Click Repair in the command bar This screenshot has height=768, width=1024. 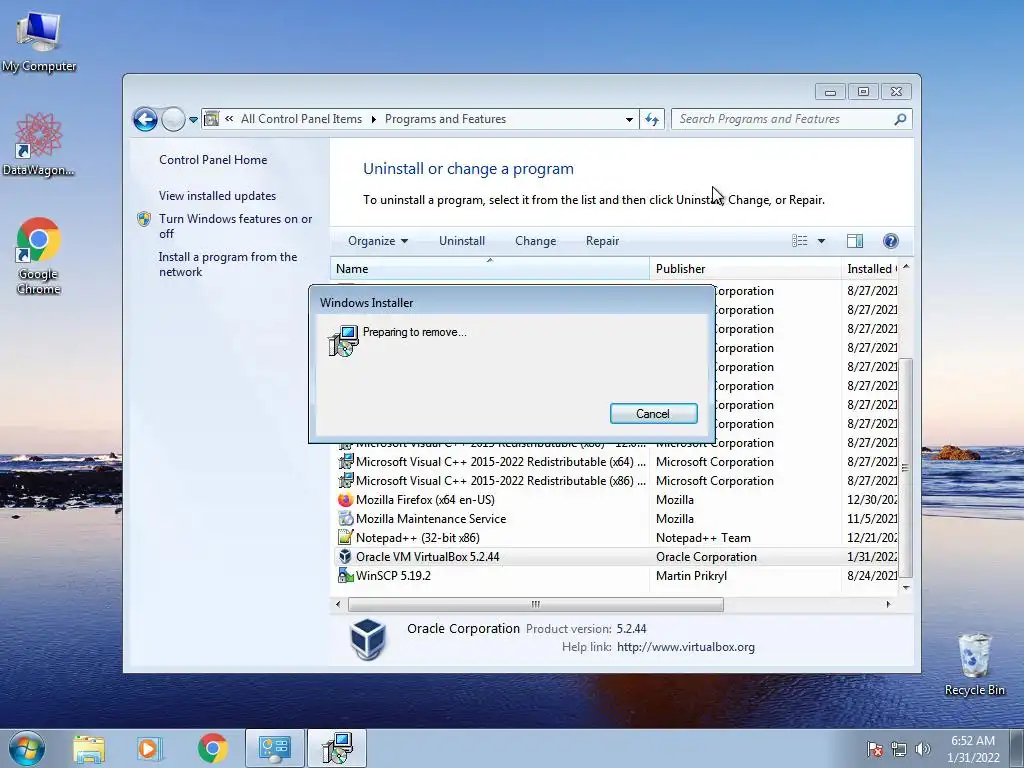602,241
